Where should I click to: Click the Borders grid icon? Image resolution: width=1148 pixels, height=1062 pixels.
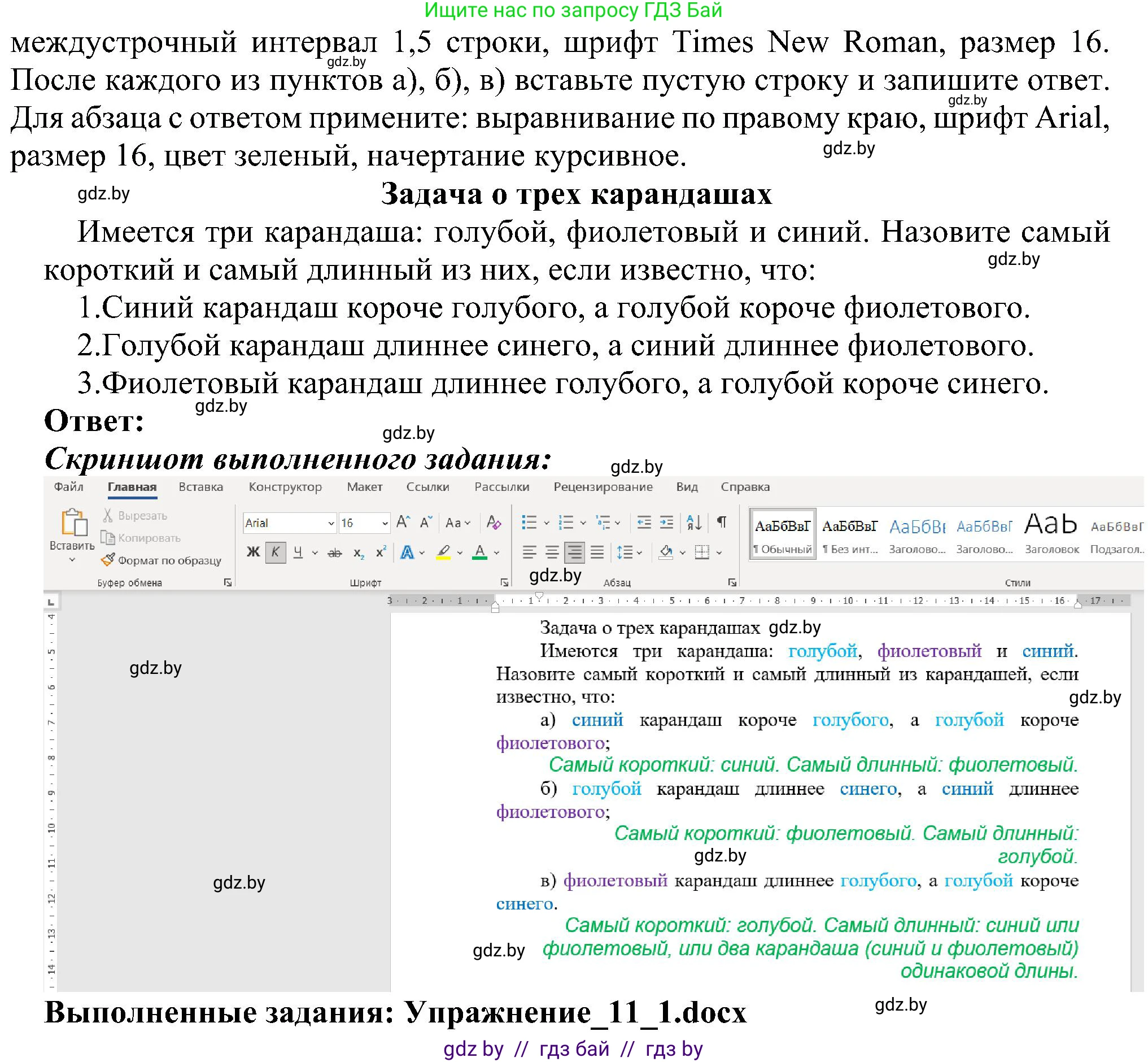click(701, 552)
